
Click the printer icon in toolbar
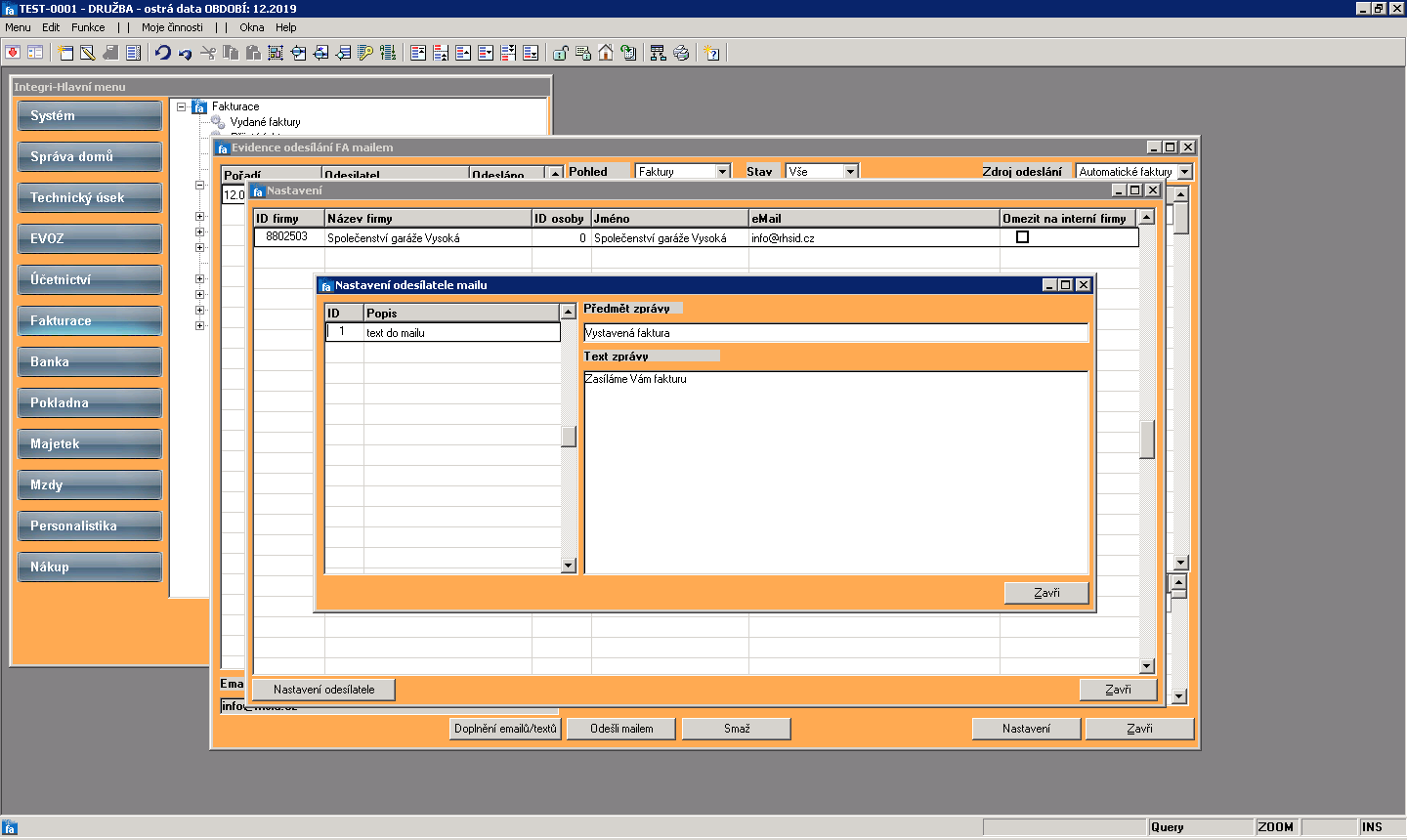point(681,53)
